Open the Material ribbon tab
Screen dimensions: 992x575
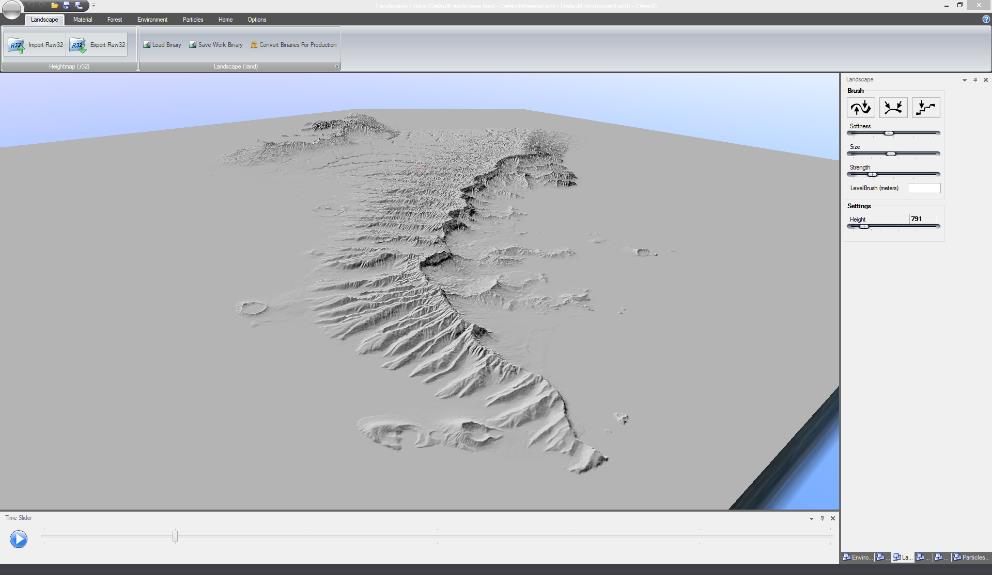click(x=82, y=20)
